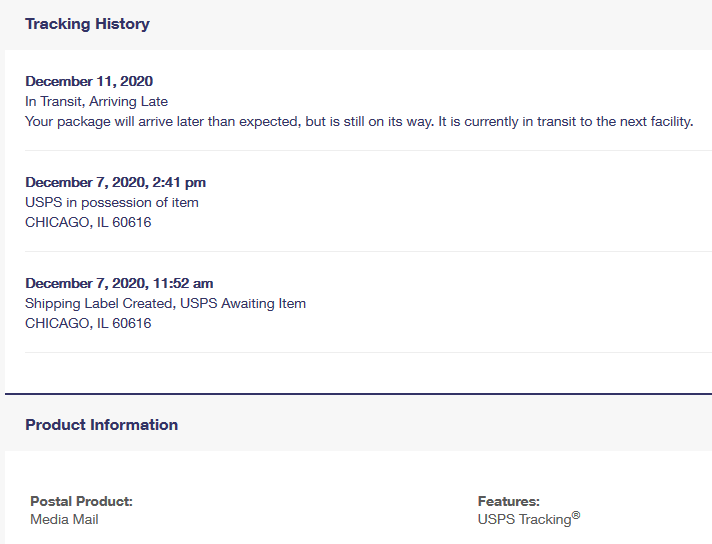Click the dark divider above Product Information

pos(360,394)
